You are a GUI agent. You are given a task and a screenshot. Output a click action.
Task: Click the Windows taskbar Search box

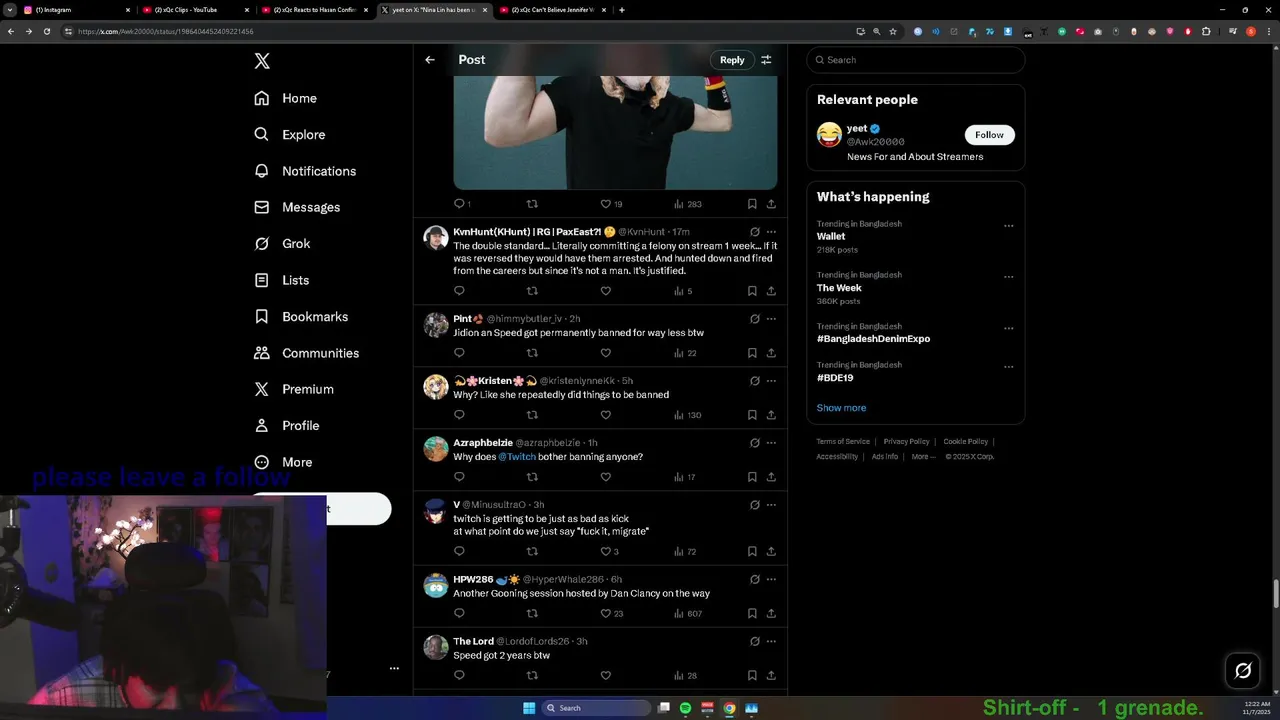[x=597, y=708]
